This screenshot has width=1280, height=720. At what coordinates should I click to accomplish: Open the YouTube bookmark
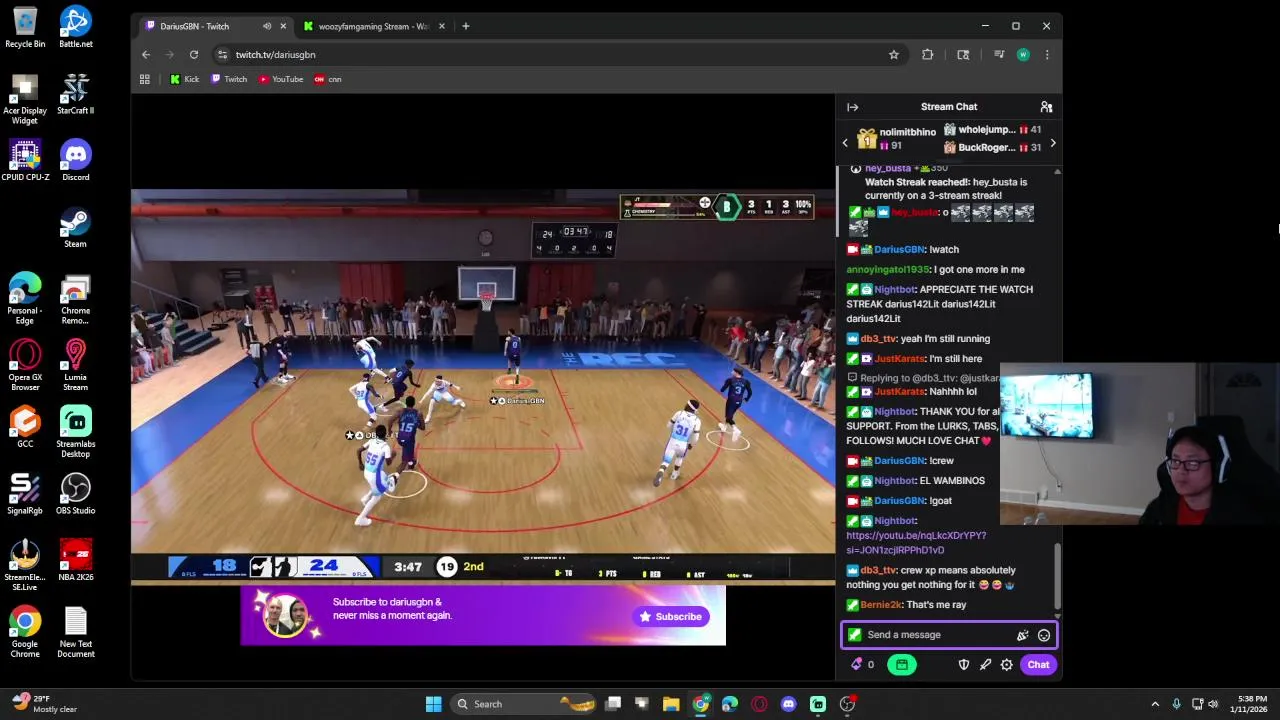pos(280,79)
